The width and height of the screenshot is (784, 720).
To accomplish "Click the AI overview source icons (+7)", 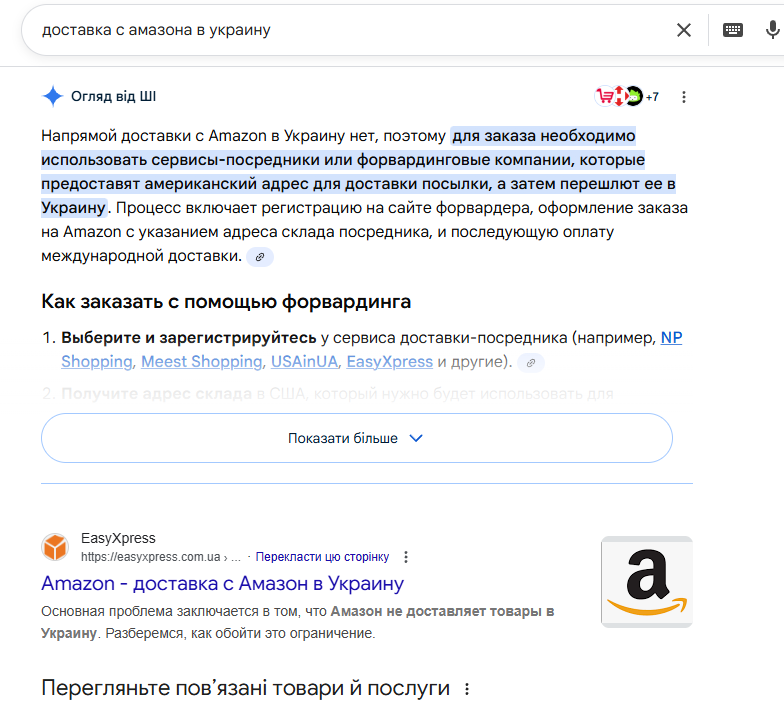I will [x=627, y=97].
